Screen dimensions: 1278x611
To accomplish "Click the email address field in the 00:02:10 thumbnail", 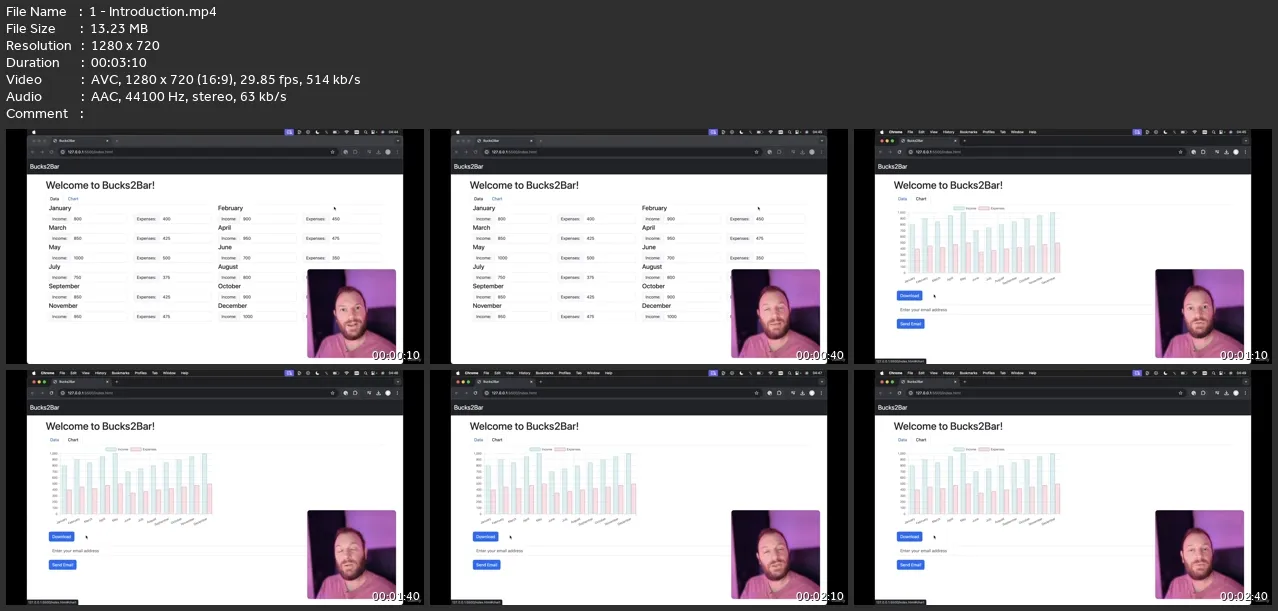I will point(601,551).
